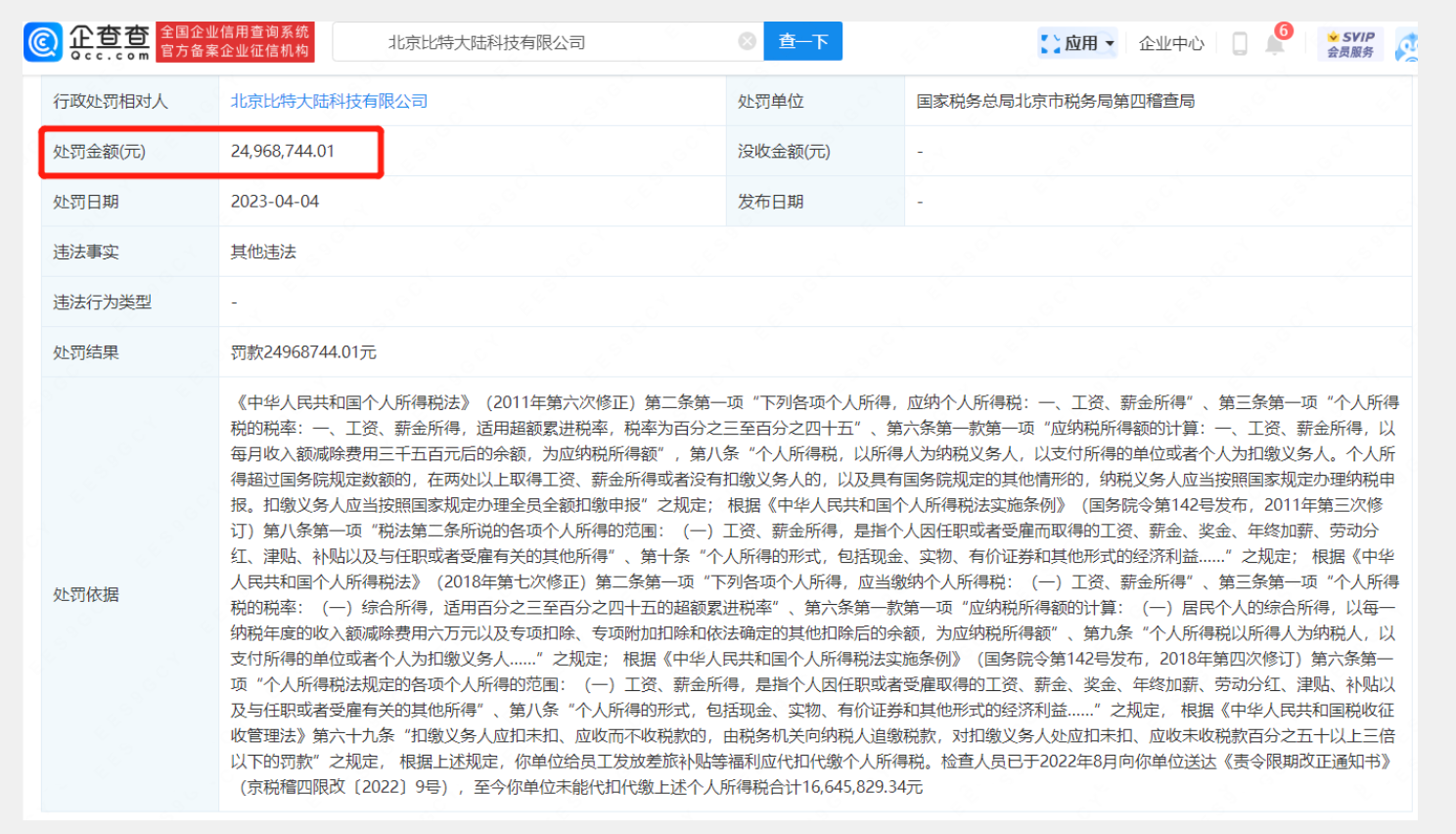Image resolution: width=1456 pixels, height=834 pixels.
Task: Click the 24,968,744.01 penalty amount value
Action: click(283, 152)
